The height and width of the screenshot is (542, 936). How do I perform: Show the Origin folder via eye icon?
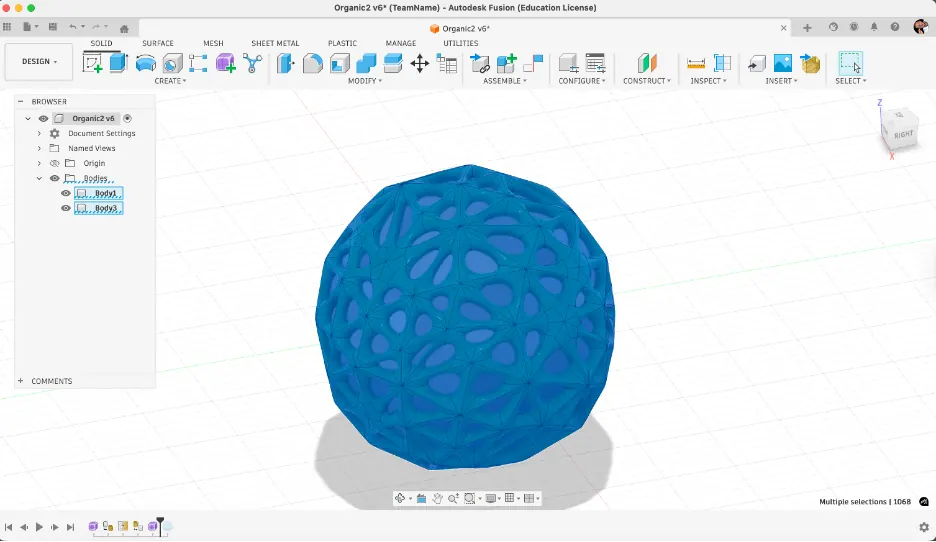coord(54,163)
